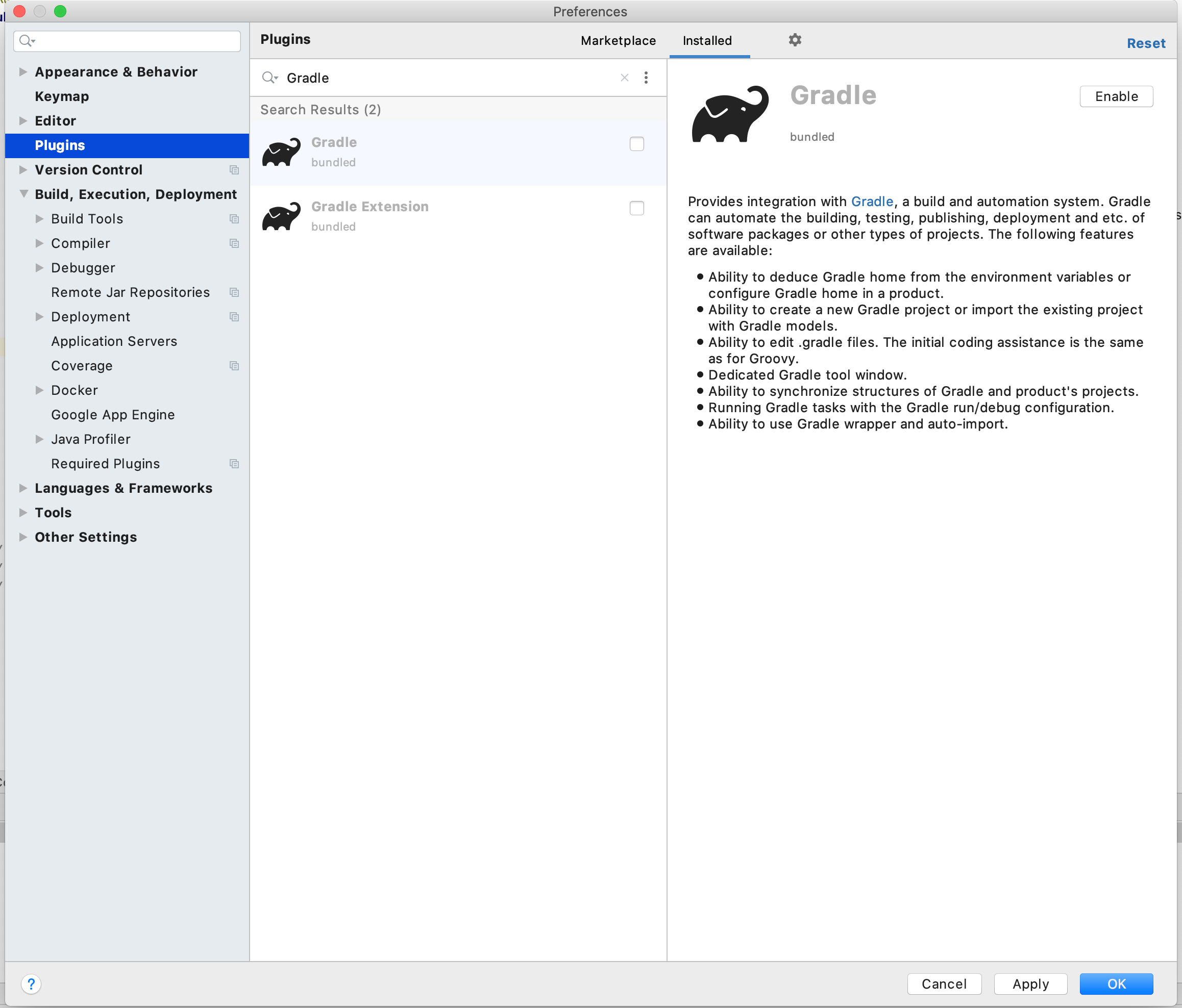The width and height of the screenshot is (1182, 1008).
Task: Click the project-level icon beside Version Control
Action: point(234,170)
